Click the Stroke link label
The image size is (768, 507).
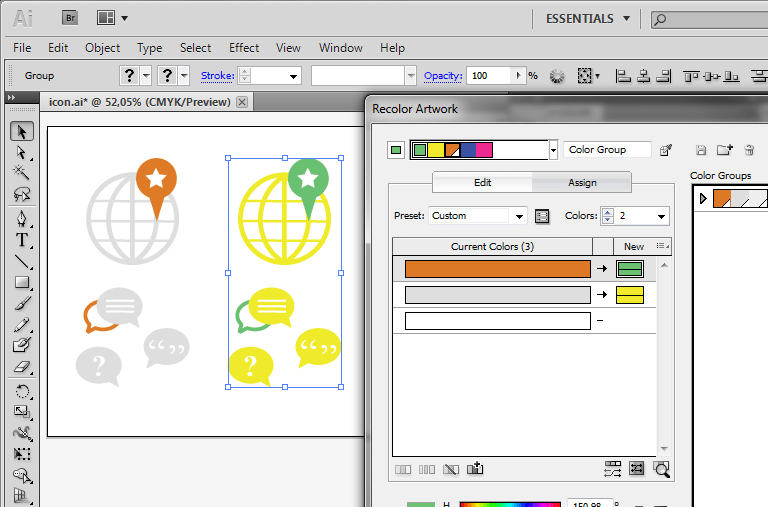click(x=217, y=76)
